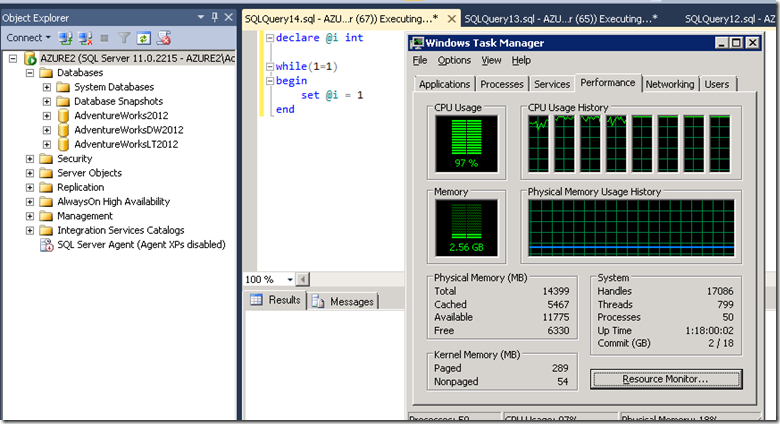Expand AlwaysOn High Availability folder
This screenshot has width=780, height=424.
tap(30, 202)
